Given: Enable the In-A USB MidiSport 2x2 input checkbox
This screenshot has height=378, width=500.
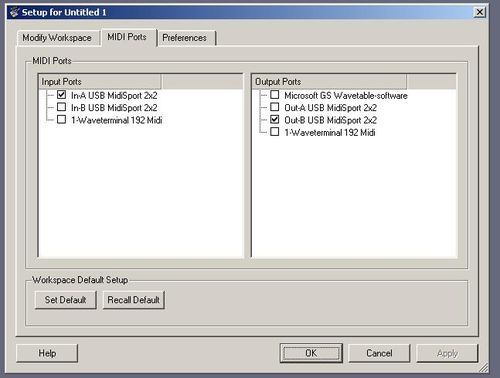Looking at the screenshot, I should point(61,95).
